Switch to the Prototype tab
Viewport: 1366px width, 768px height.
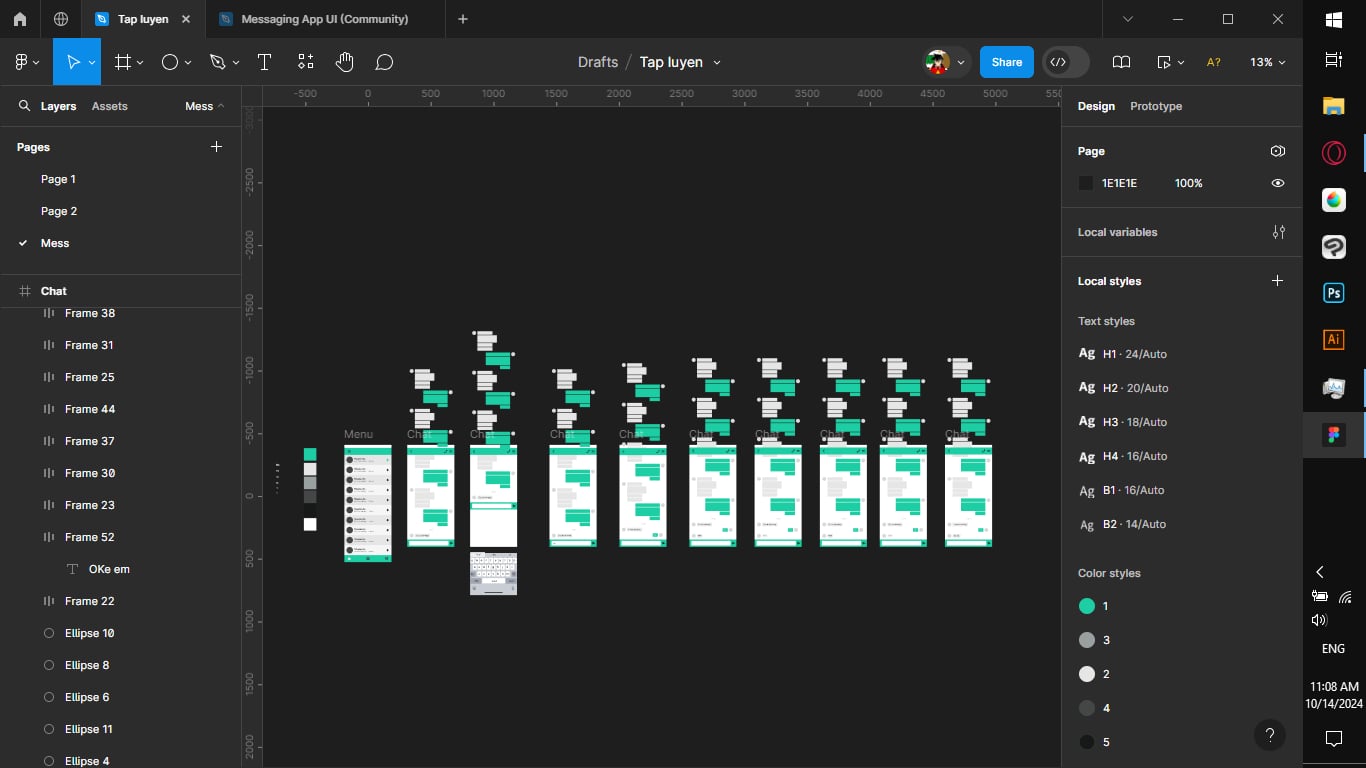(x=1156, y=106)
